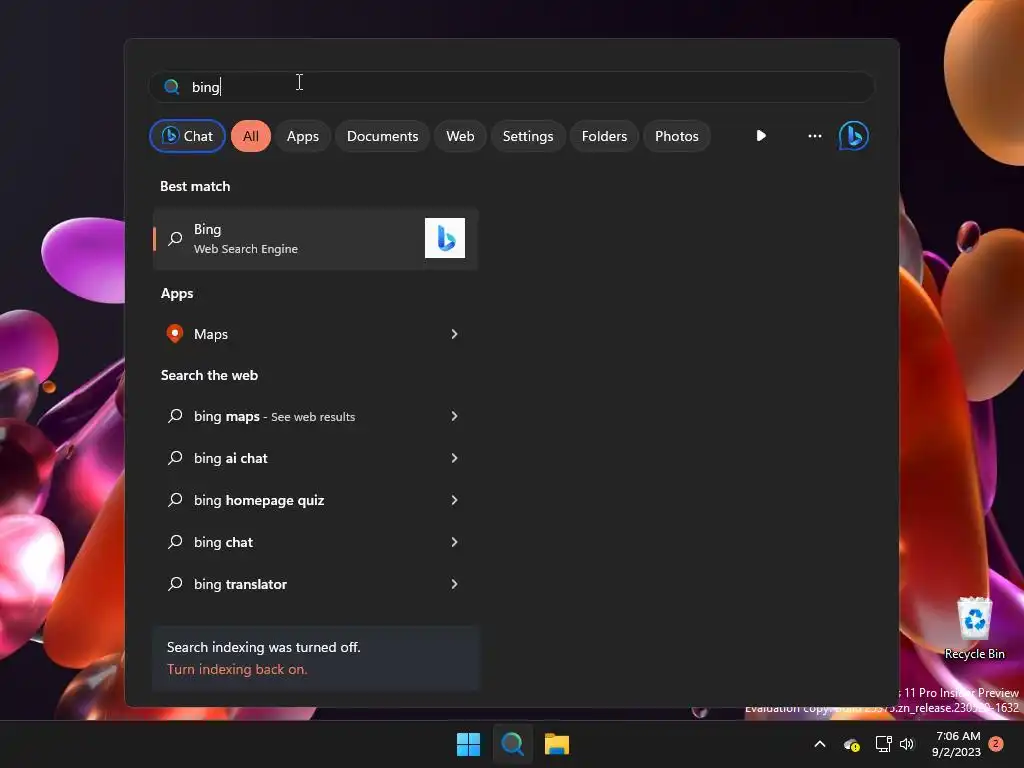Open the three-dot options menu
Viewport: 1024px width, 768px height.
pos(814,136)
